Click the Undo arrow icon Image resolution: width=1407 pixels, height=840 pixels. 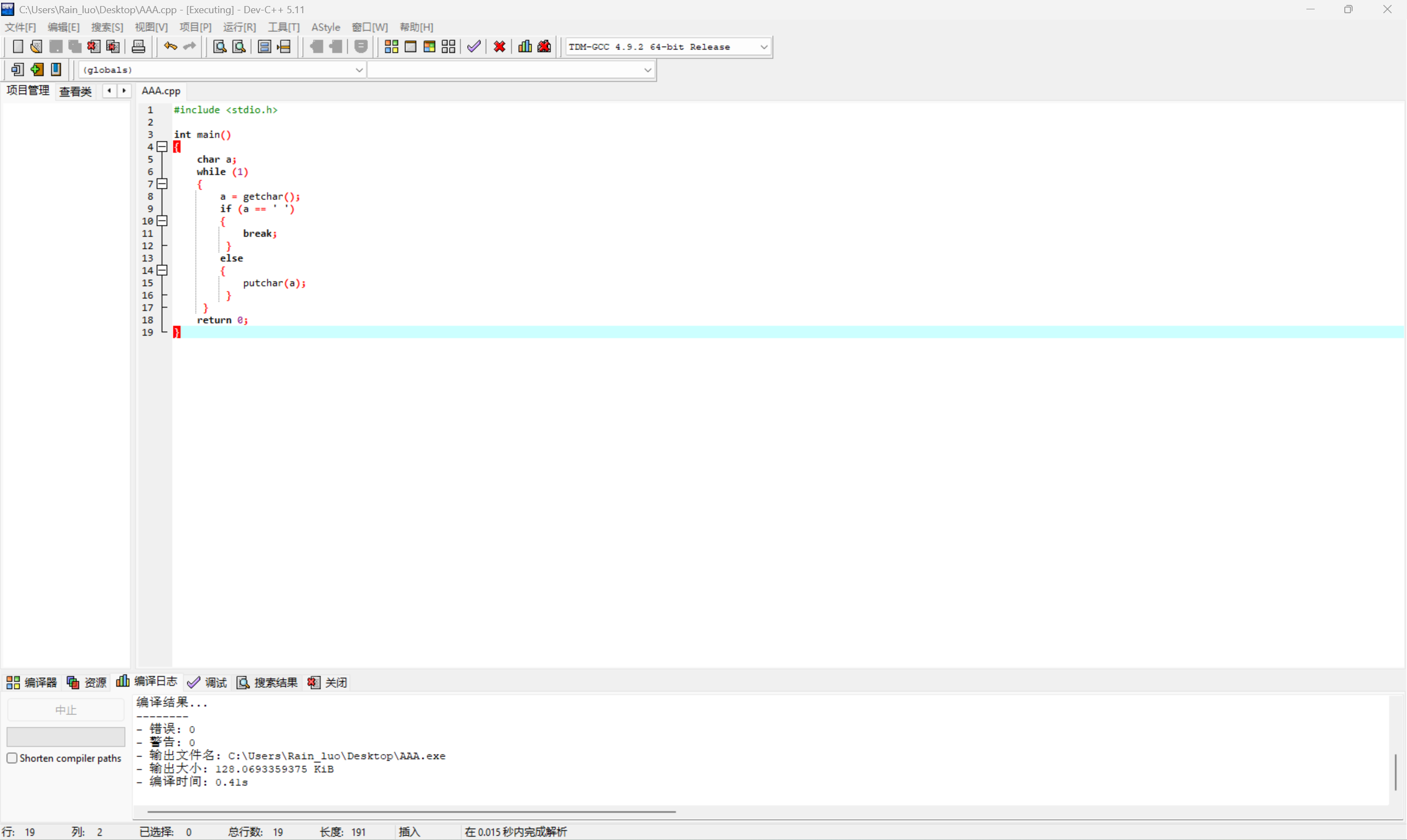(170, 46)
